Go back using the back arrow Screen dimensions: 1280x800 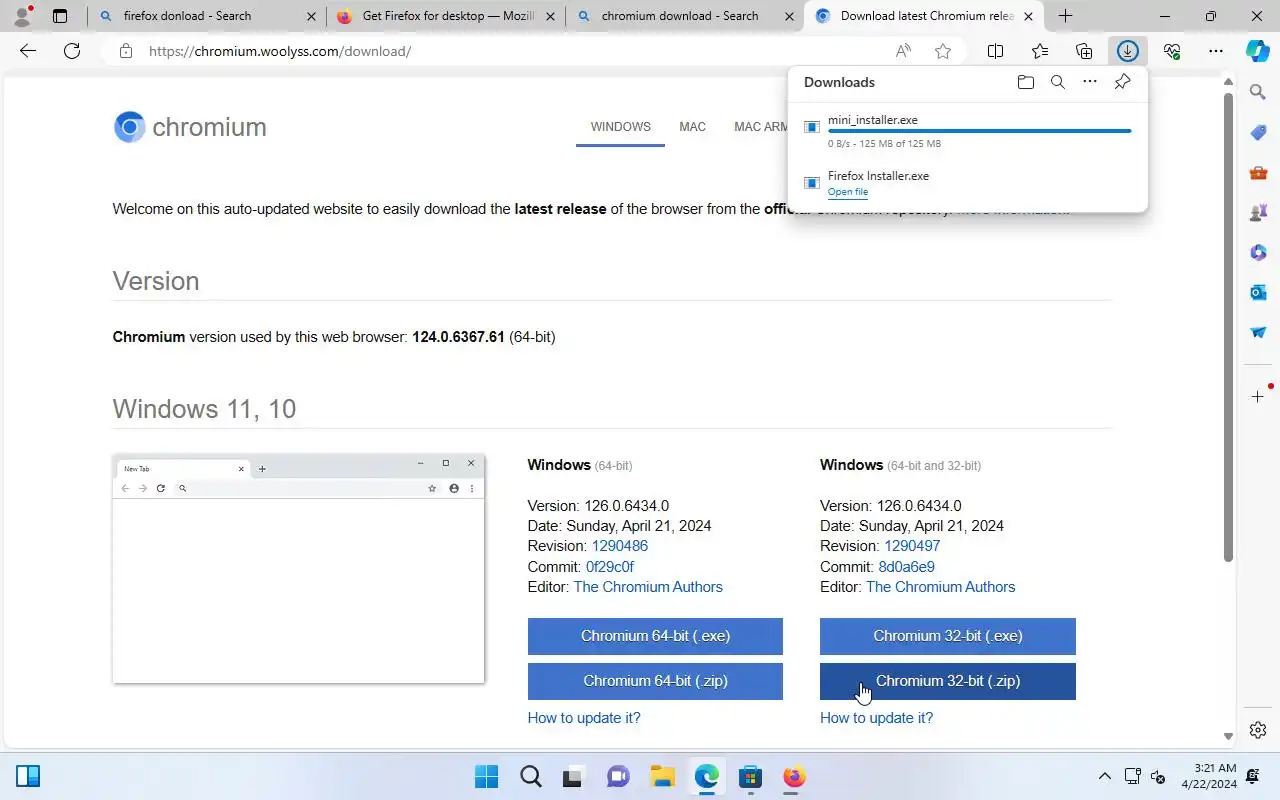pos(28,51)
